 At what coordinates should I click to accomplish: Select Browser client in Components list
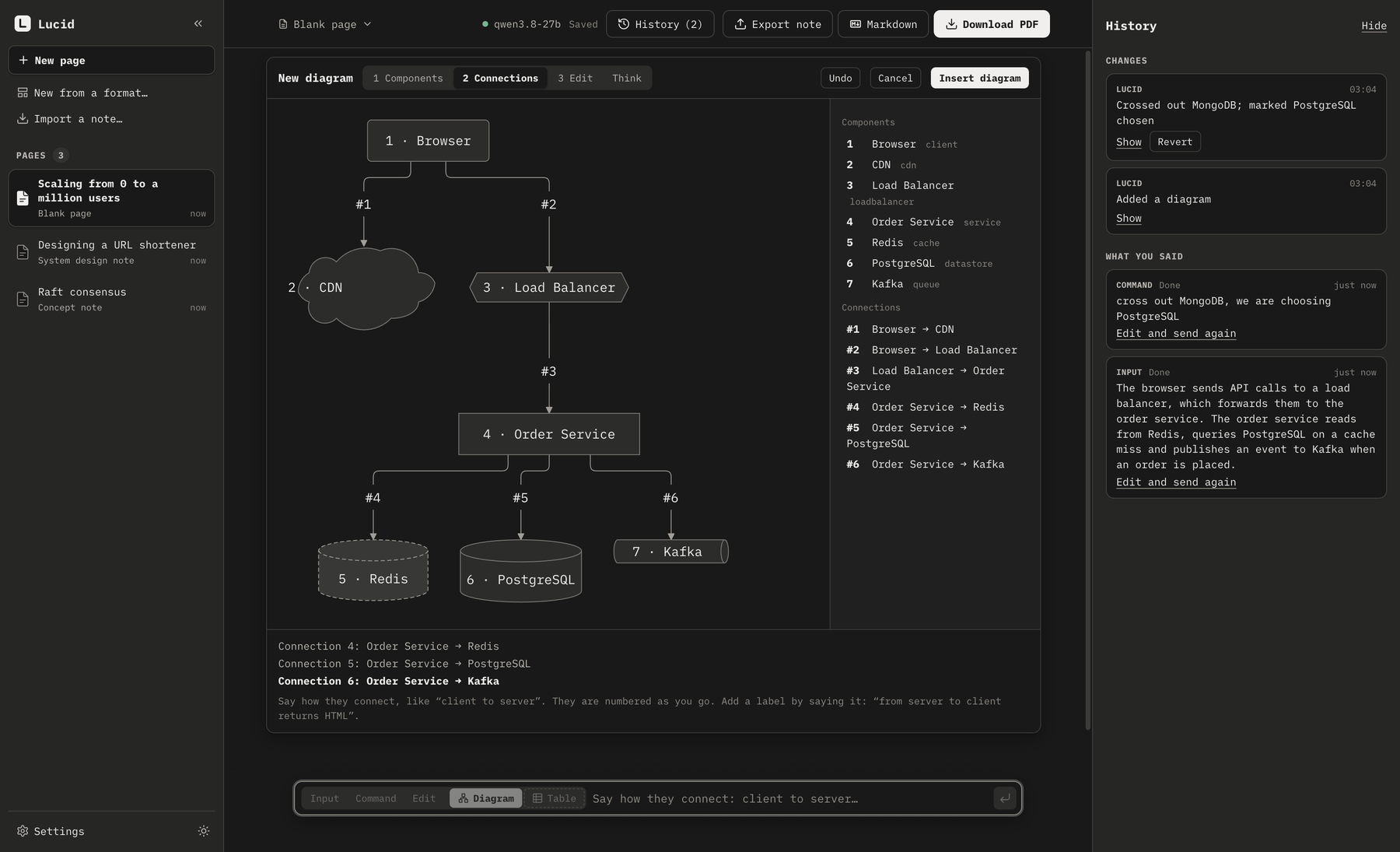coord(933,144)
